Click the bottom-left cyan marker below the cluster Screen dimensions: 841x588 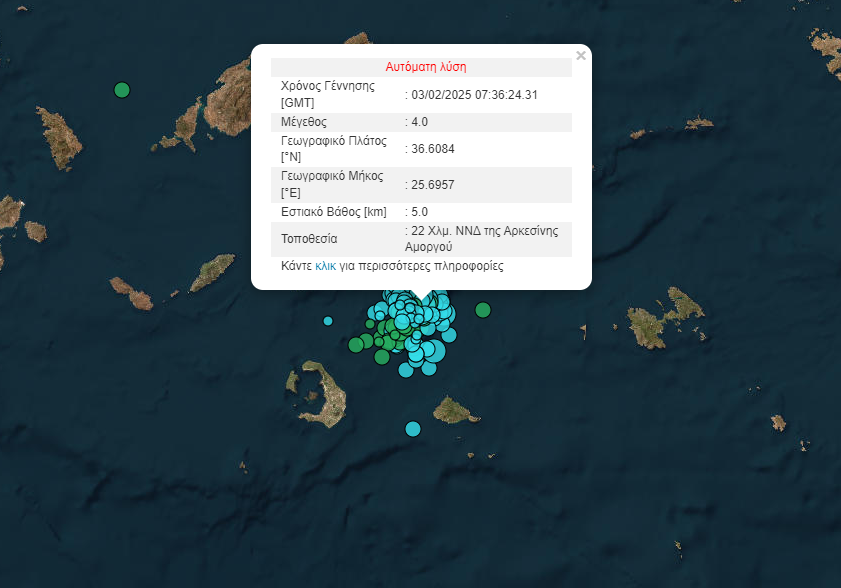click(x=406, y=370)
